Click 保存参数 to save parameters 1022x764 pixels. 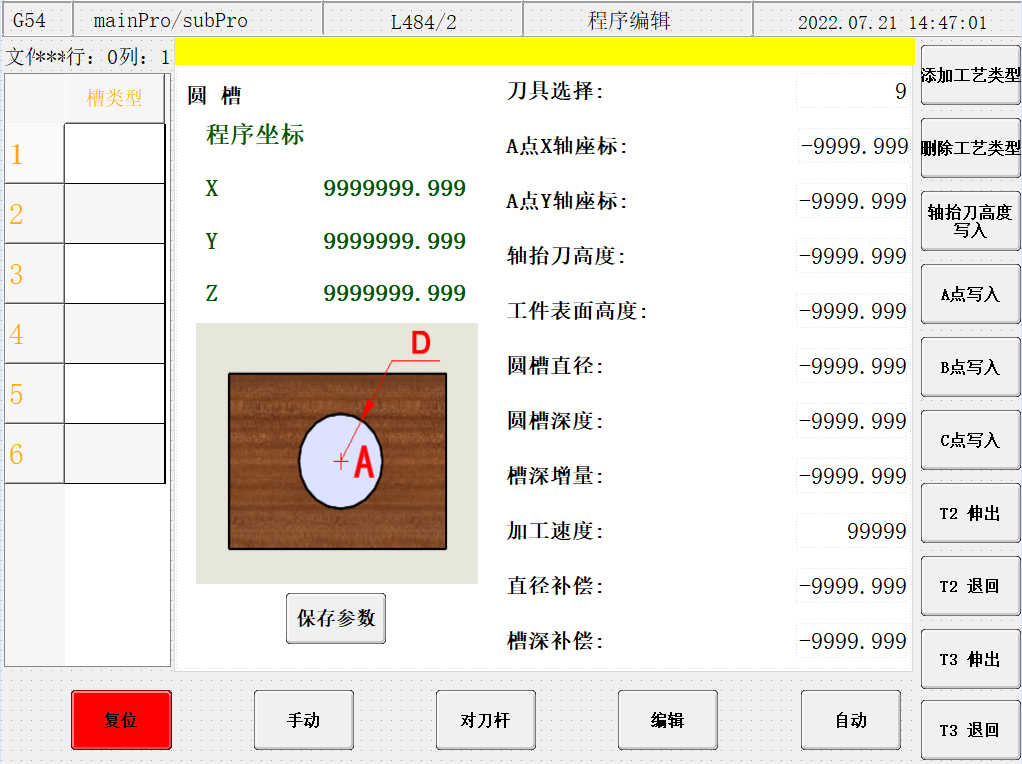pyautogui.click(x=336, y=618)
